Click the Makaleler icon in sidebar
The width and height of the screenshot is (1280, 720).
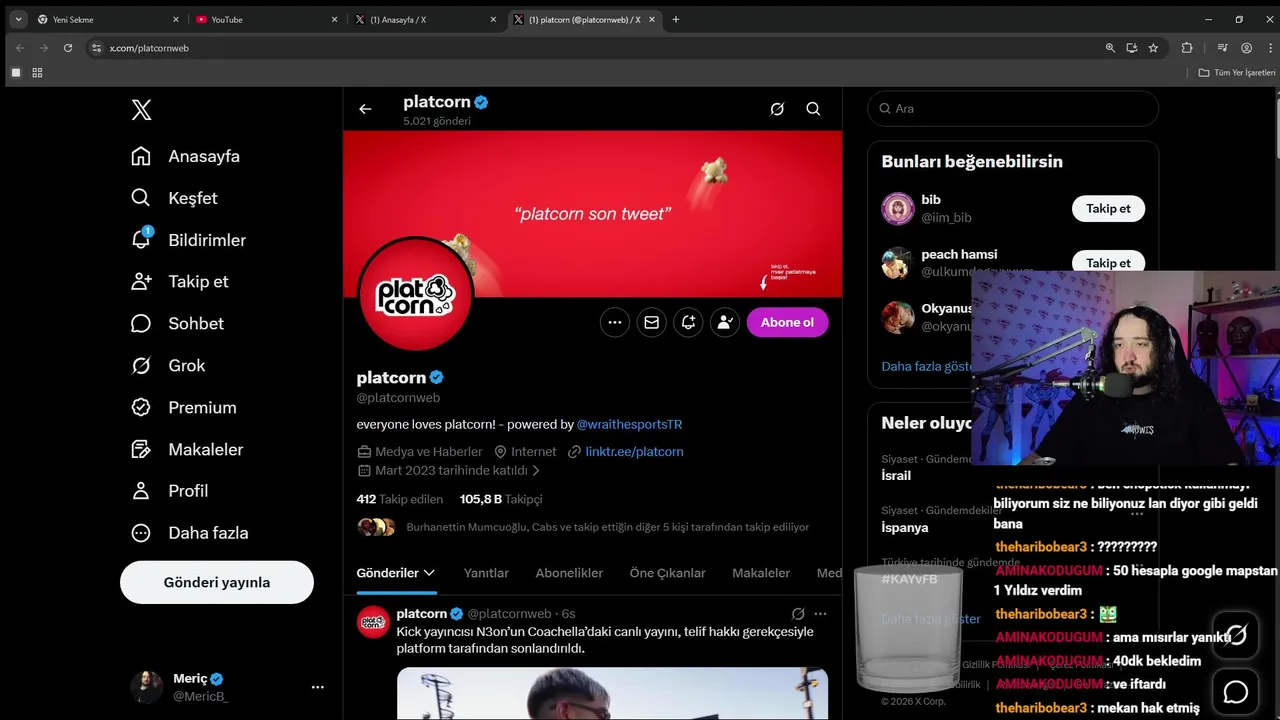(141, 449)
